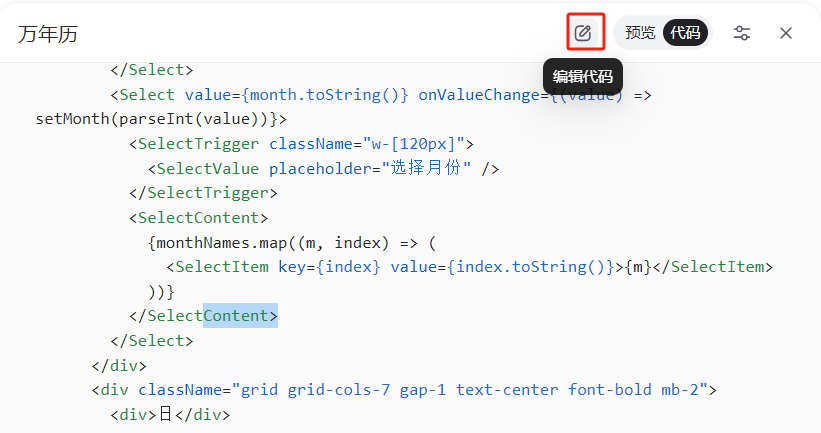Click the SelectItem key={index} line
This screenshot has height=433, width=821.
click(x=470, y=267)
